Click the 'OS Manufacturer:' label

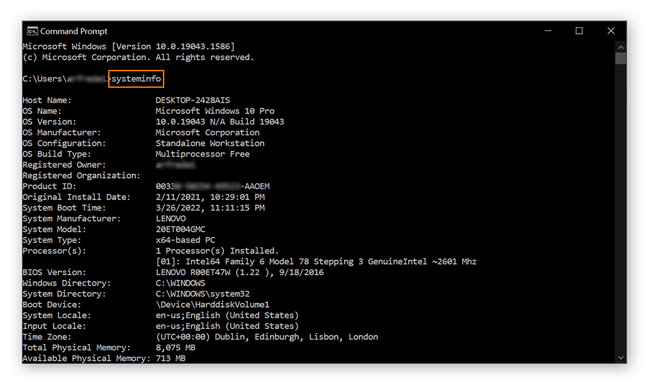click(x=62, y=132)
